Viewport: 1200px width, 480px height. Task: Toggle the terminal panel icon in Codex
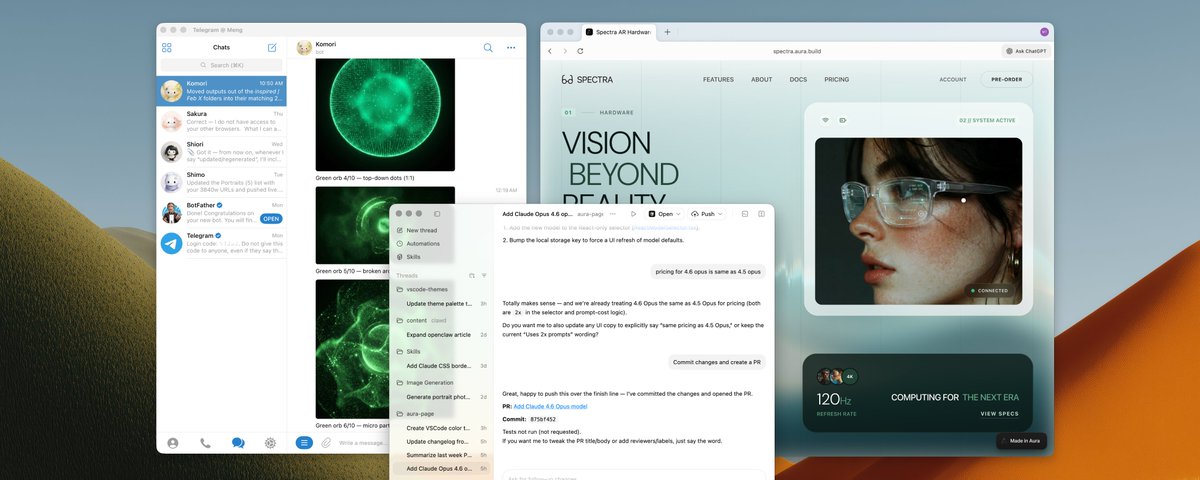click(745, 214)
